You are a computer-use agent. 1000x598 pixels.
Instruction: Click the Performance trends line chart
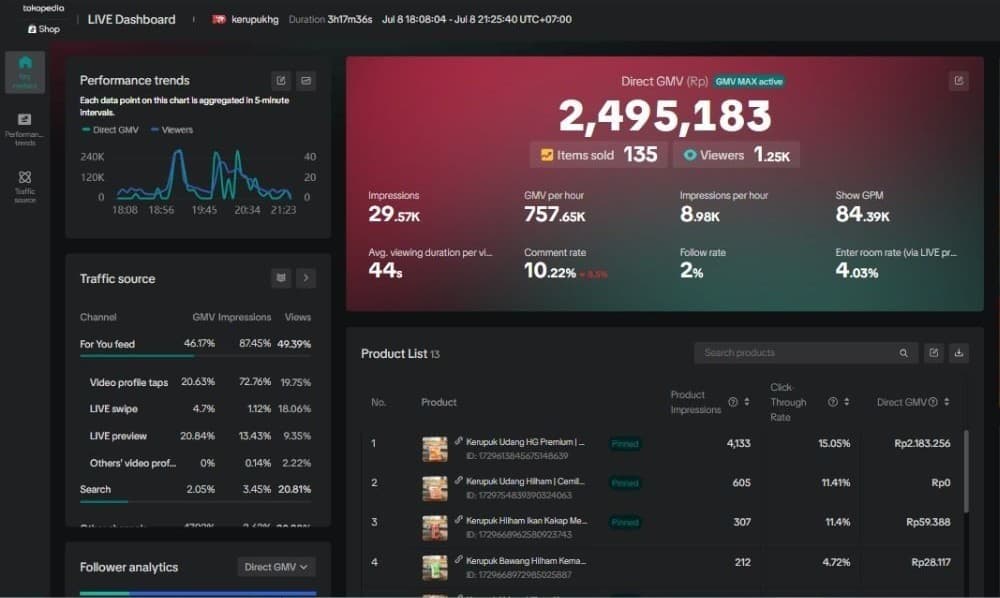click(x=204, y=175)
